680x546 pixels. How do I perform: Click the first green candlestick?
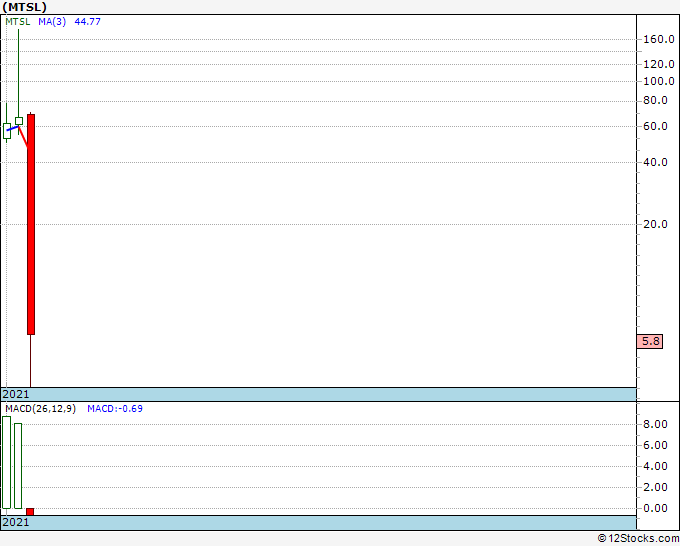click(x=7, y=131)
